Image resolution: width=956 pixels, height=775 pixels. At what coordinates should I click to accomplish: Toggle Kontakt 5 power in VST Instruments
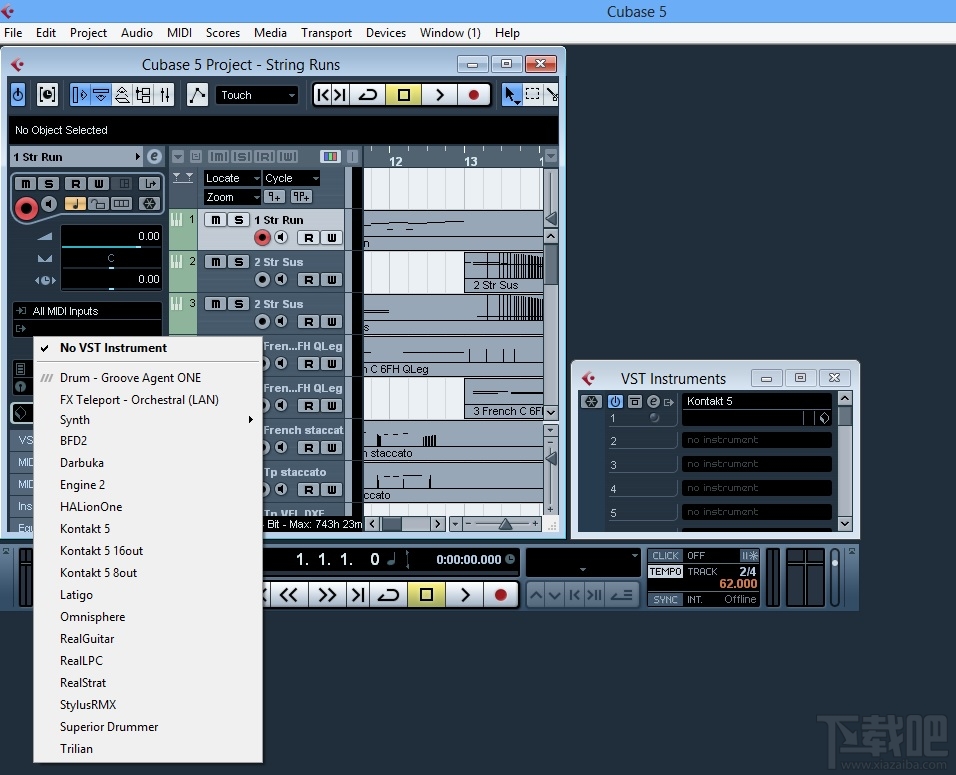click(615, 401)
